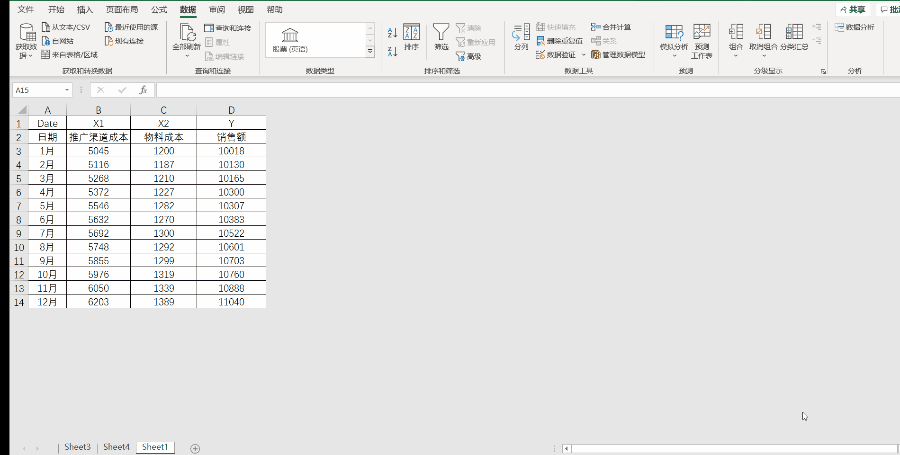Image resolution: width=900 pixels, height=455 pixels.
Task: Expand the 全部刷新 dropdown arrow
Action: point(187,56)
